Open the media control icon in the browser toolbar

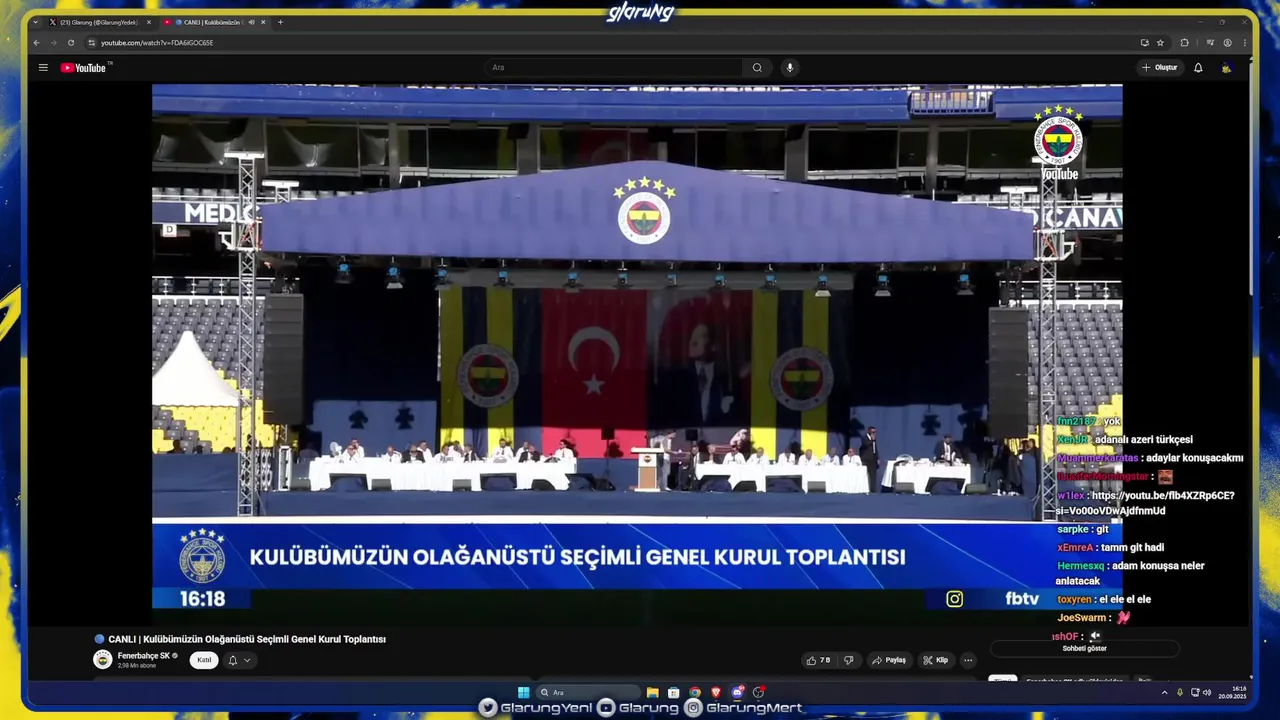[1210, 43]
